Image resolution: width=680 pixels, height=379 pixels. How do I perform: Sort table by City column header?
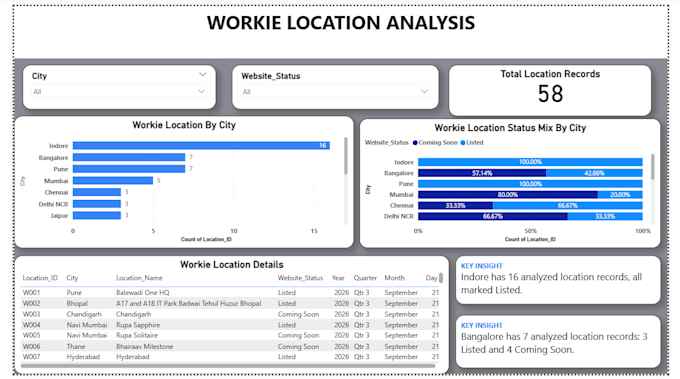point(72,278)
